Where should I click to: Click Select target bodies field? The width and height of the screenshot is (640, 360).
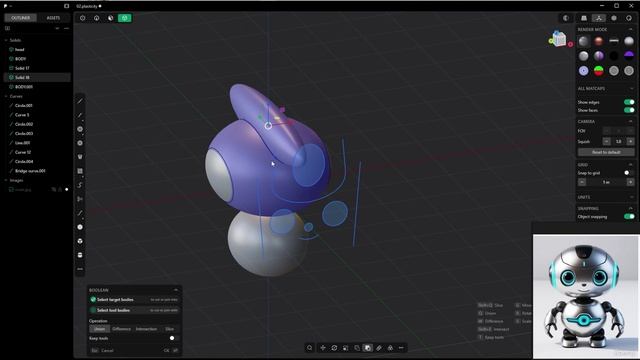pos(134,300)
